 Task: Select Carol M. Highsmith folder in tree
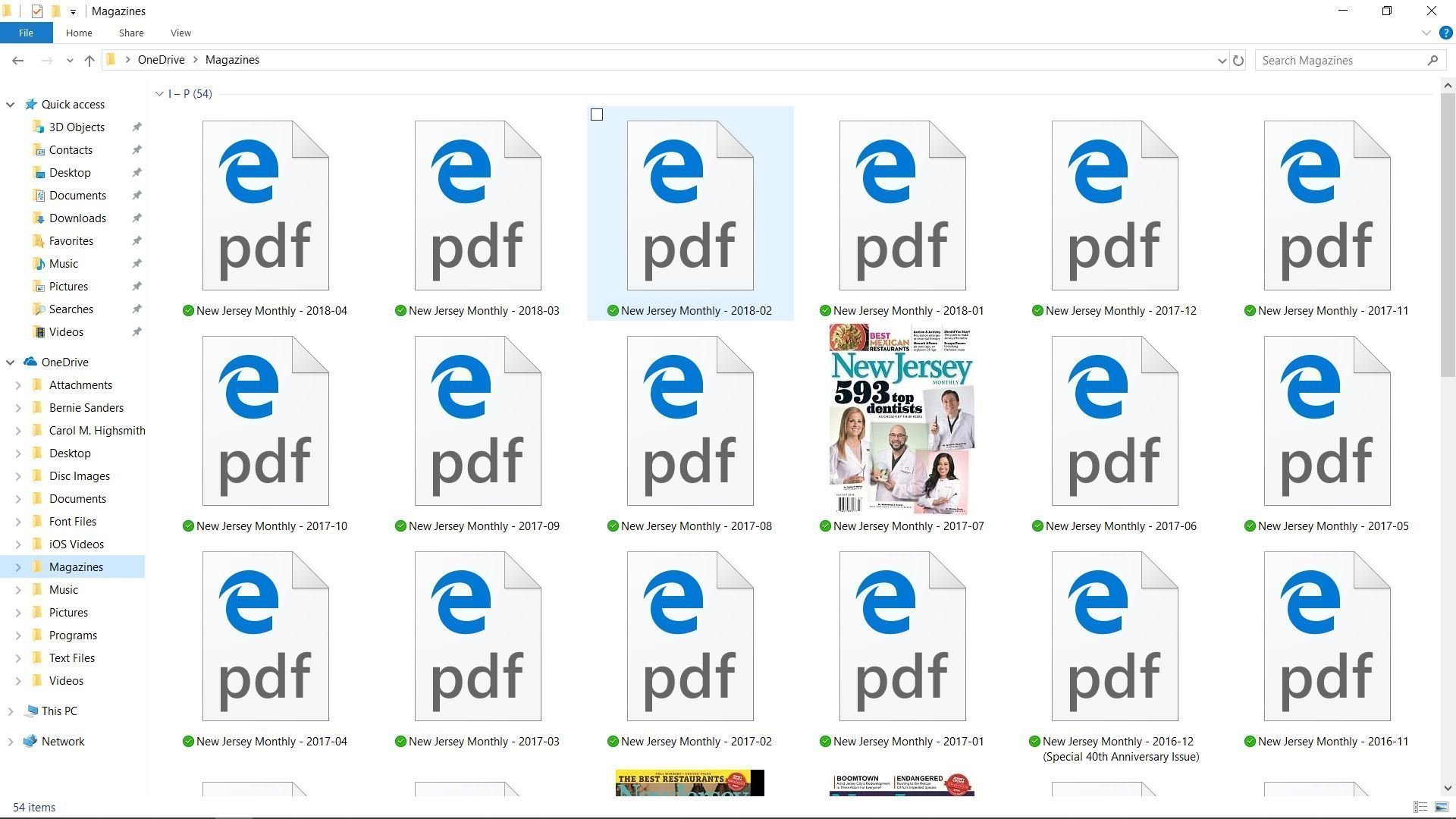[97, 431]
